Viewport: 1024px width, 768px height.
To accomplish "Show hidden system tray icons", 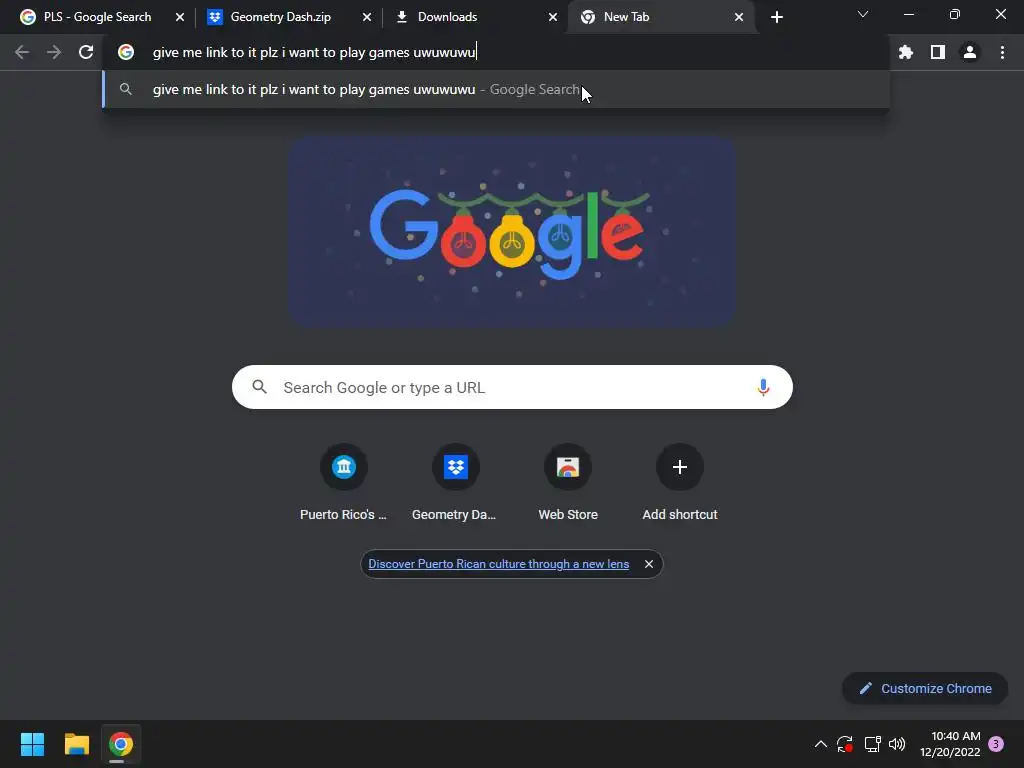I will pos(821,744).
